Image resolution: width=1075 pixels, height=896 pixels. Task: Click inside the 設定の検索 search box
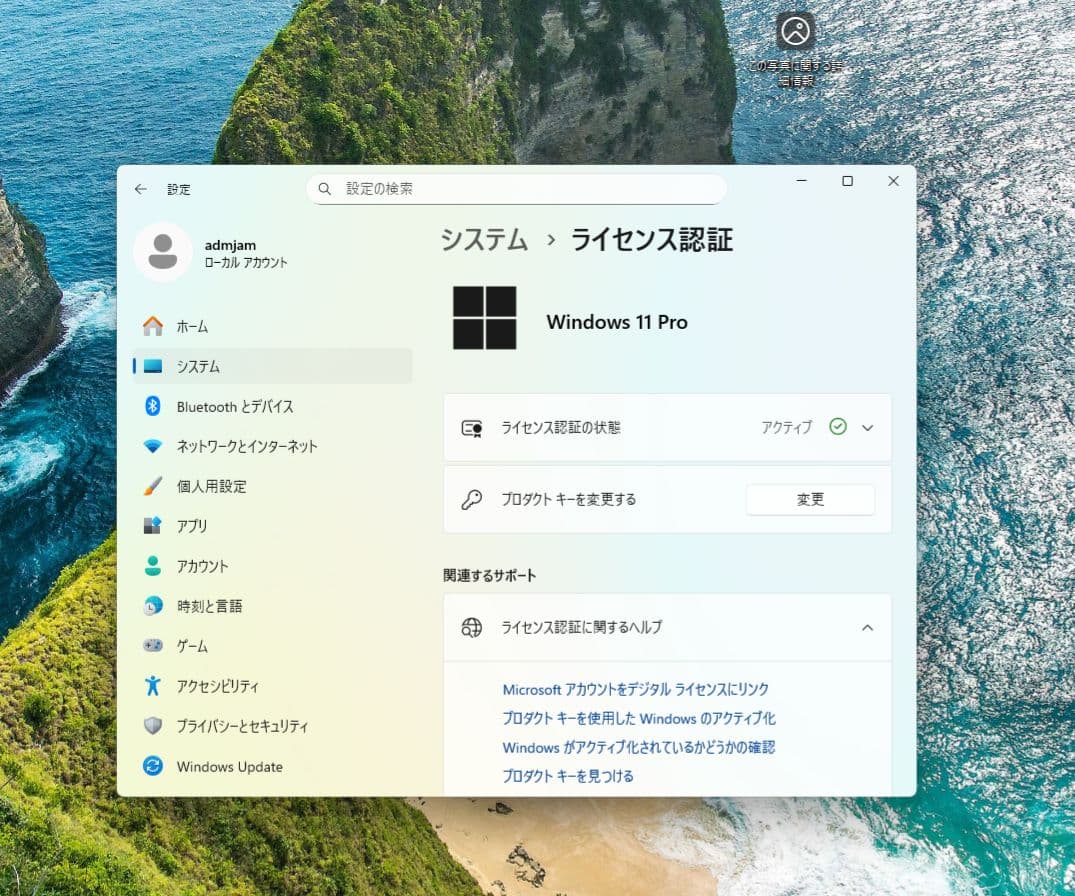click(x=516, y=188)
